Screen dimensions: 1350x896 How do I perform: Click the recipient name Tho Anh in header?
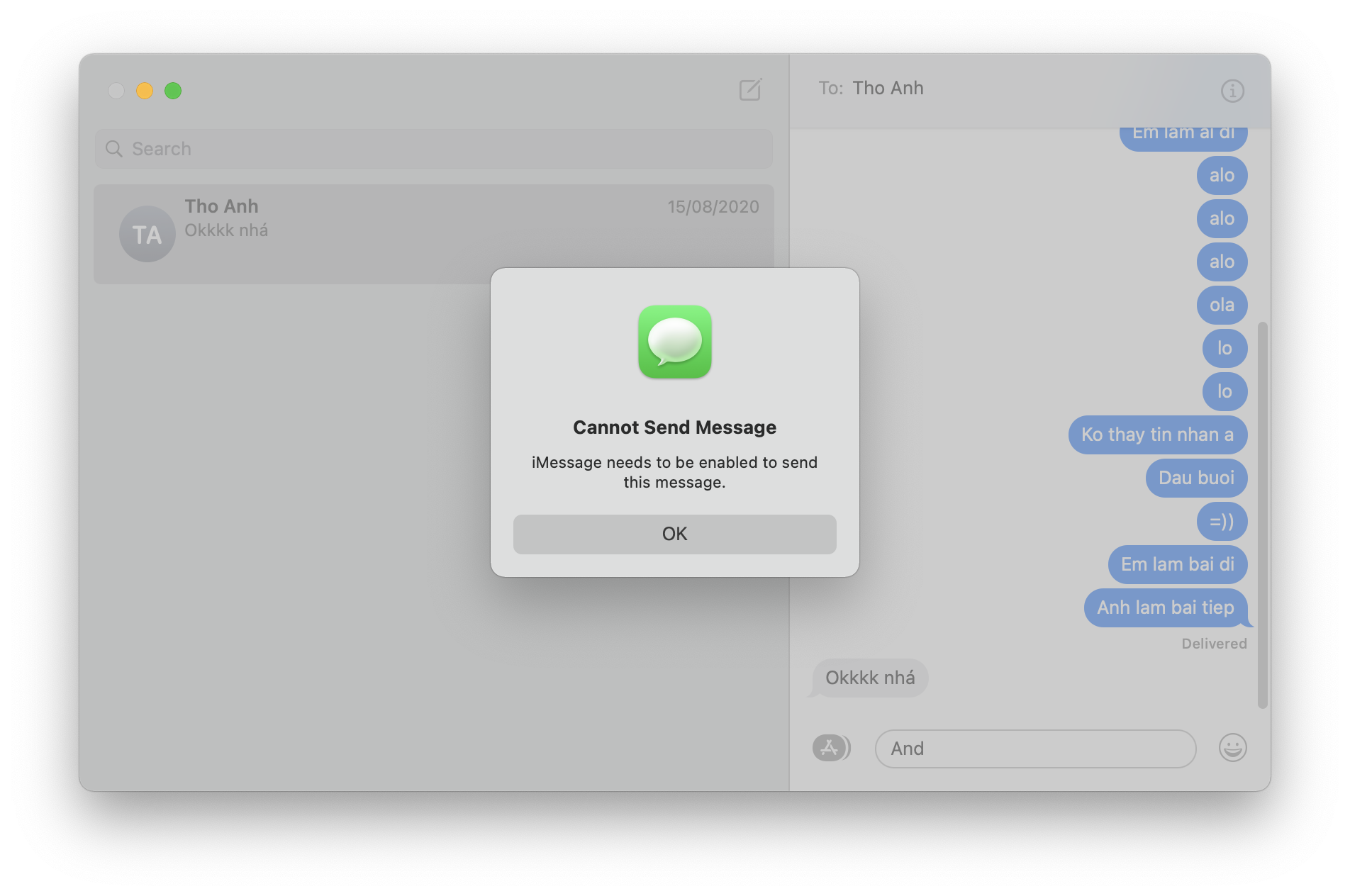tap(888, 88)
